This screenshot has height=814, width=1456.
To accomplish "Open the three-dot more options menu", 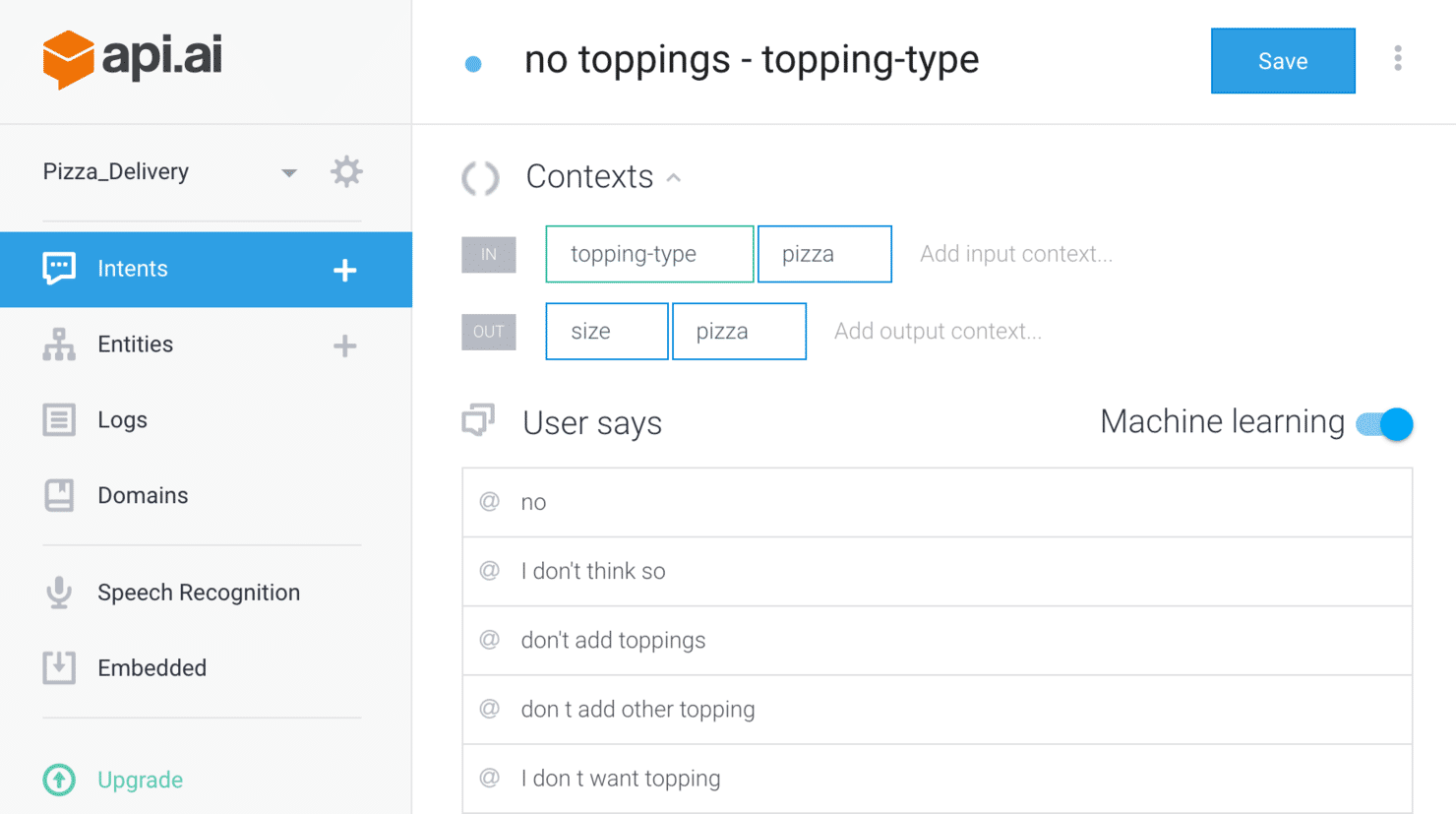I will pos(1397,59).
